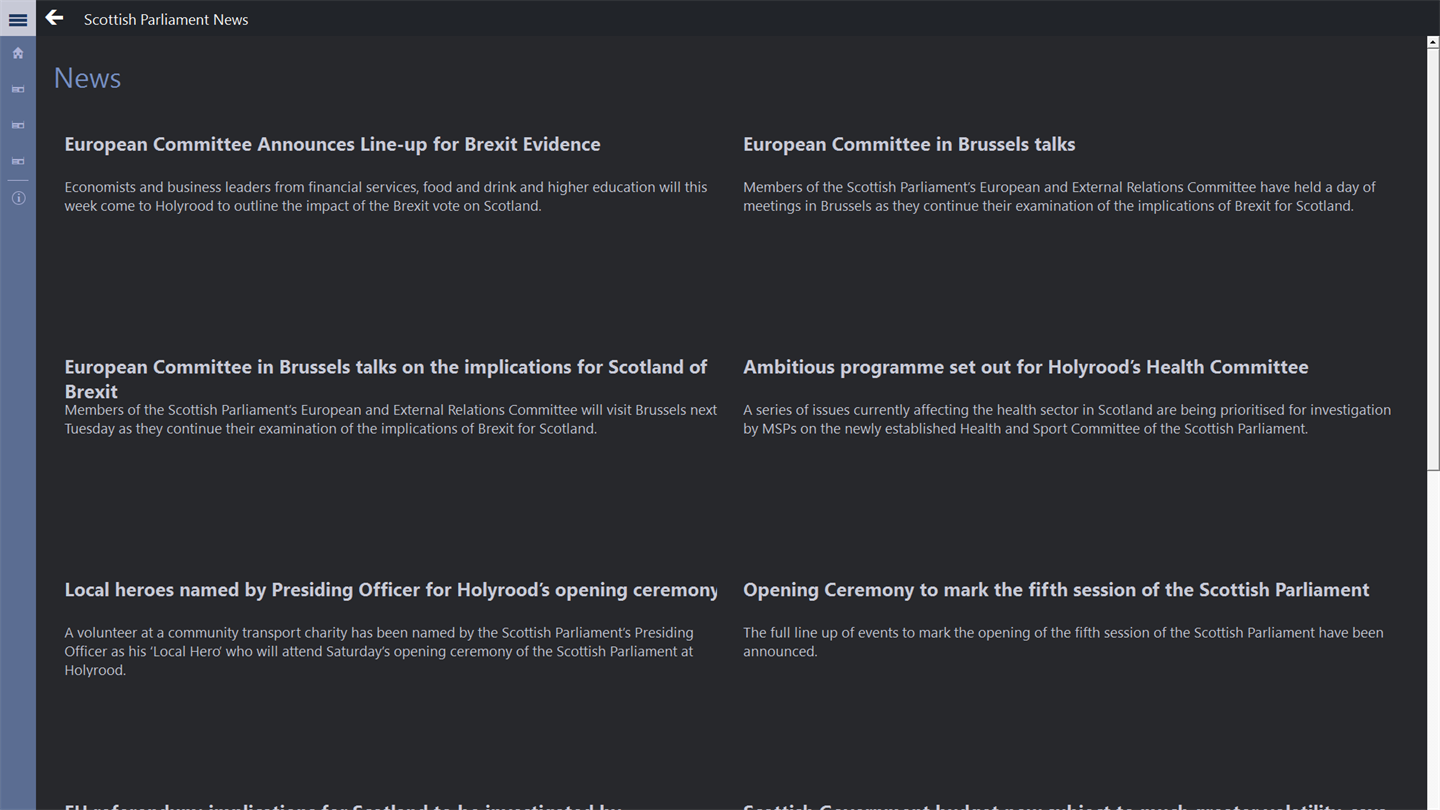Image resolution: width=1440 pixels, height=810 pixels.
Task: Click the scrollbar up arrow
Action: click(x=1432, y=43)
